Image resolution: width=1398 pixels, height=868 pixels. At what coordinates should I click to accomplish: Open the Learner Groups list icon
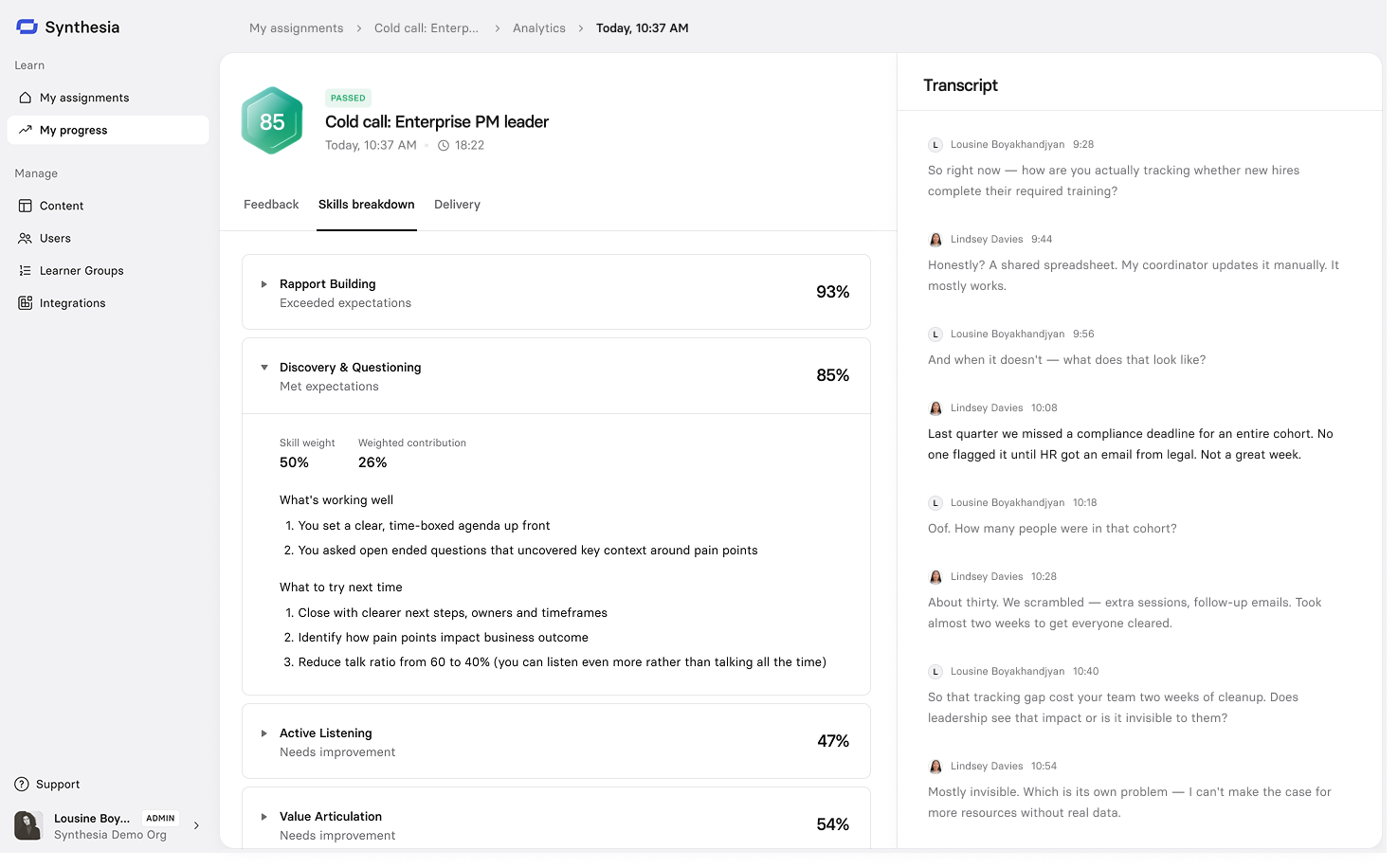(x=26, y=271)
